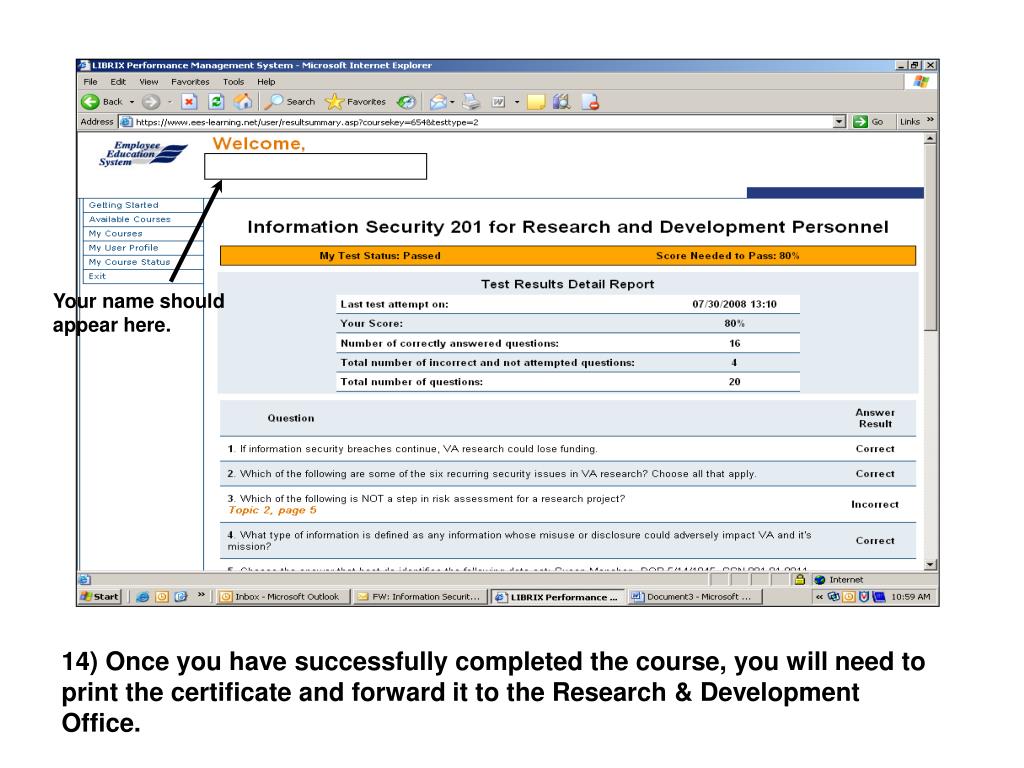The image size is (1024, 768).
Task: Click the Score Needed to Pass: 80% text
Action: 728,256
